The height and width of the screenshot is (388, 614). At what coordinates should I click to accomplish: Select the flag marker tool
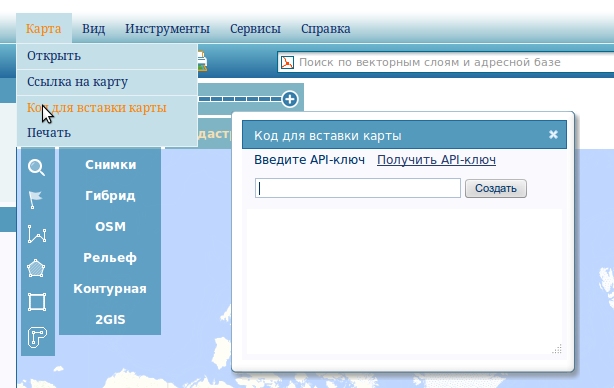point(35,200)
